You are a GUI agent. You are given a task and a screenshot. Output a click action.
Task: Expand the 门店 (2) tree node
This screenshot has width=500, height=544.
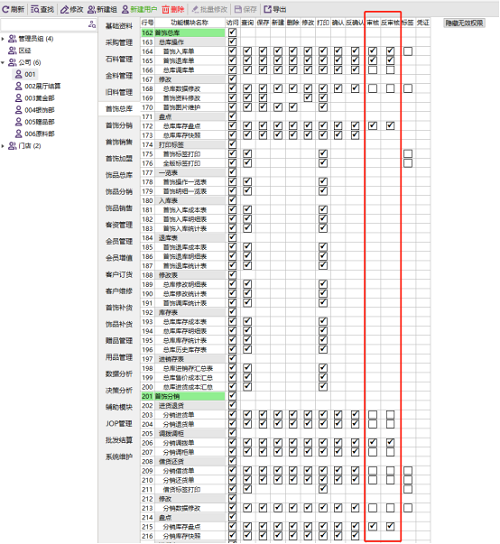(3, 146)
